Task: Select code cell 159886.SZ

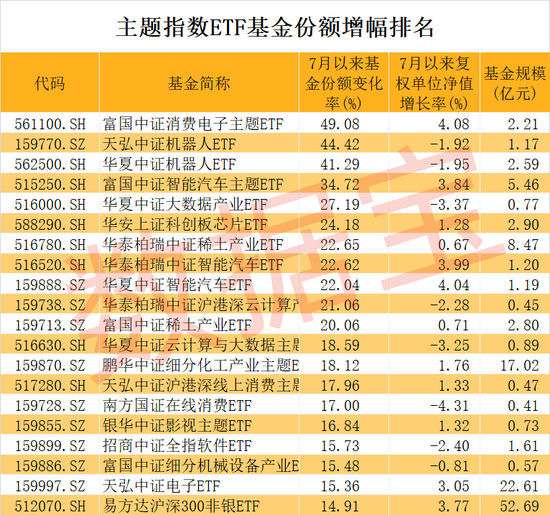Action: pos(50,466)
